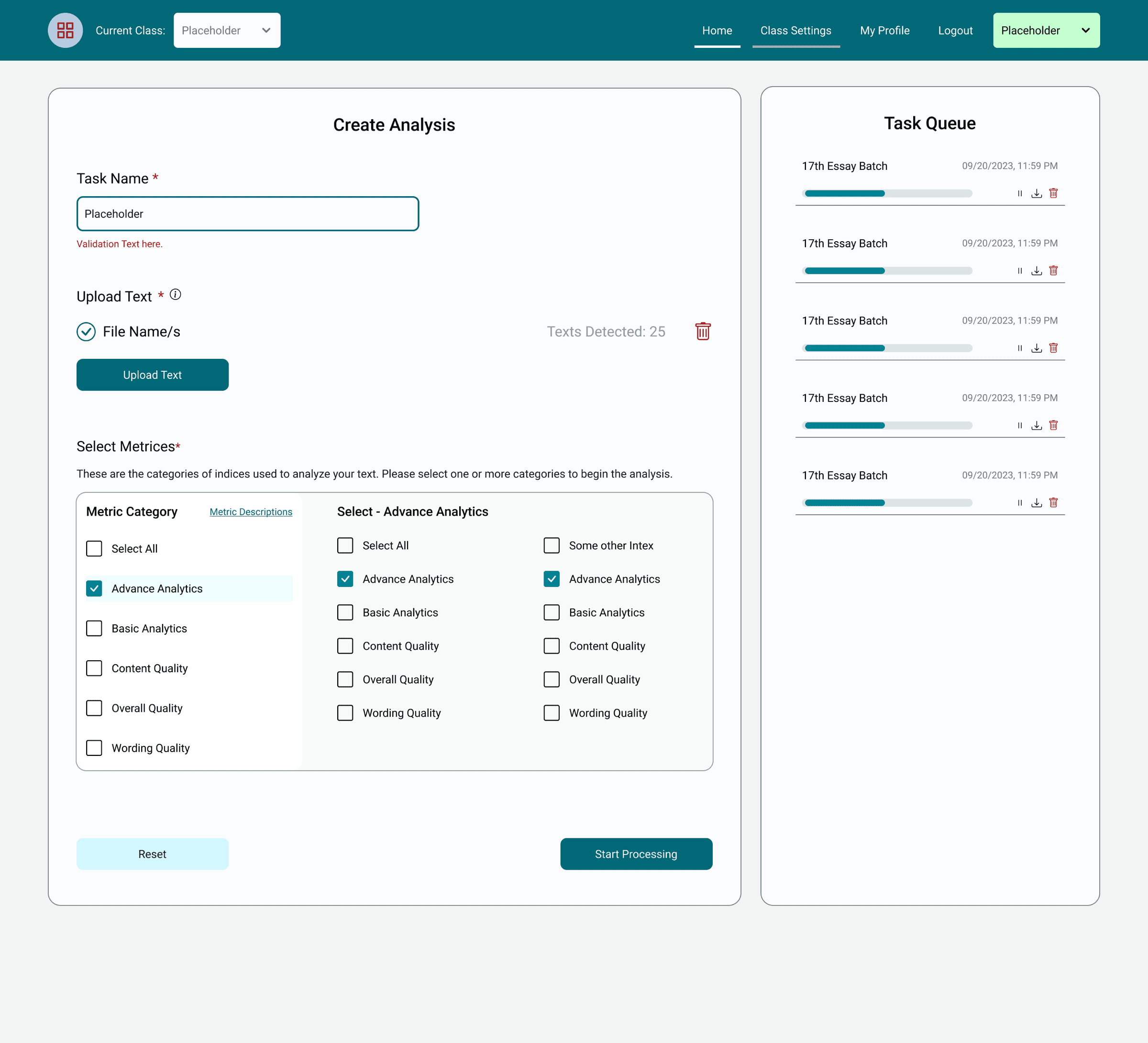This screenshot has width=1148, height=1043.
Task: Click the File Name/s check circle icon
Action: coord(86,332)
